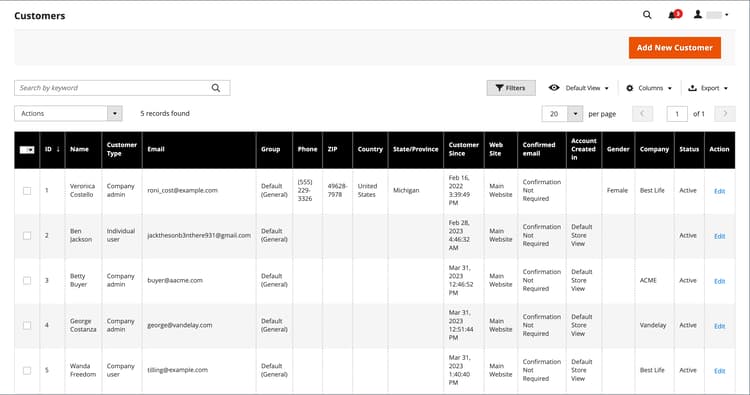
Task: Check the Wanda Freedom row checkbox
Action: tap(27, 371)
